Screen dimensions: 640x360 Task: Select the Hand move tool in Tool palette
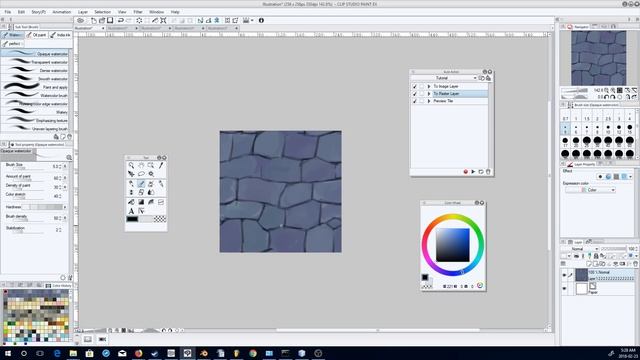(141, 165)
